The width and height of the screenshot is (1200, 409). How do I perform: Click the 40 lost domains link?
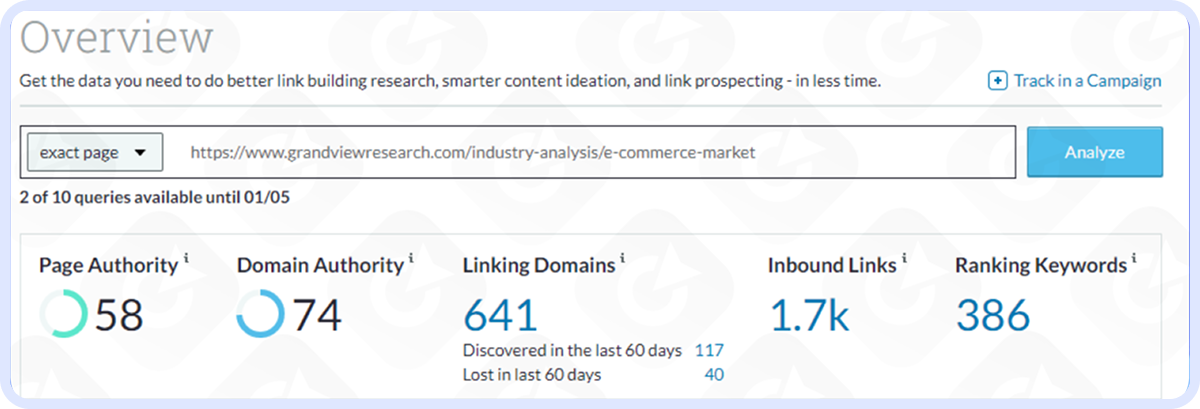click(x=713, y=375)
